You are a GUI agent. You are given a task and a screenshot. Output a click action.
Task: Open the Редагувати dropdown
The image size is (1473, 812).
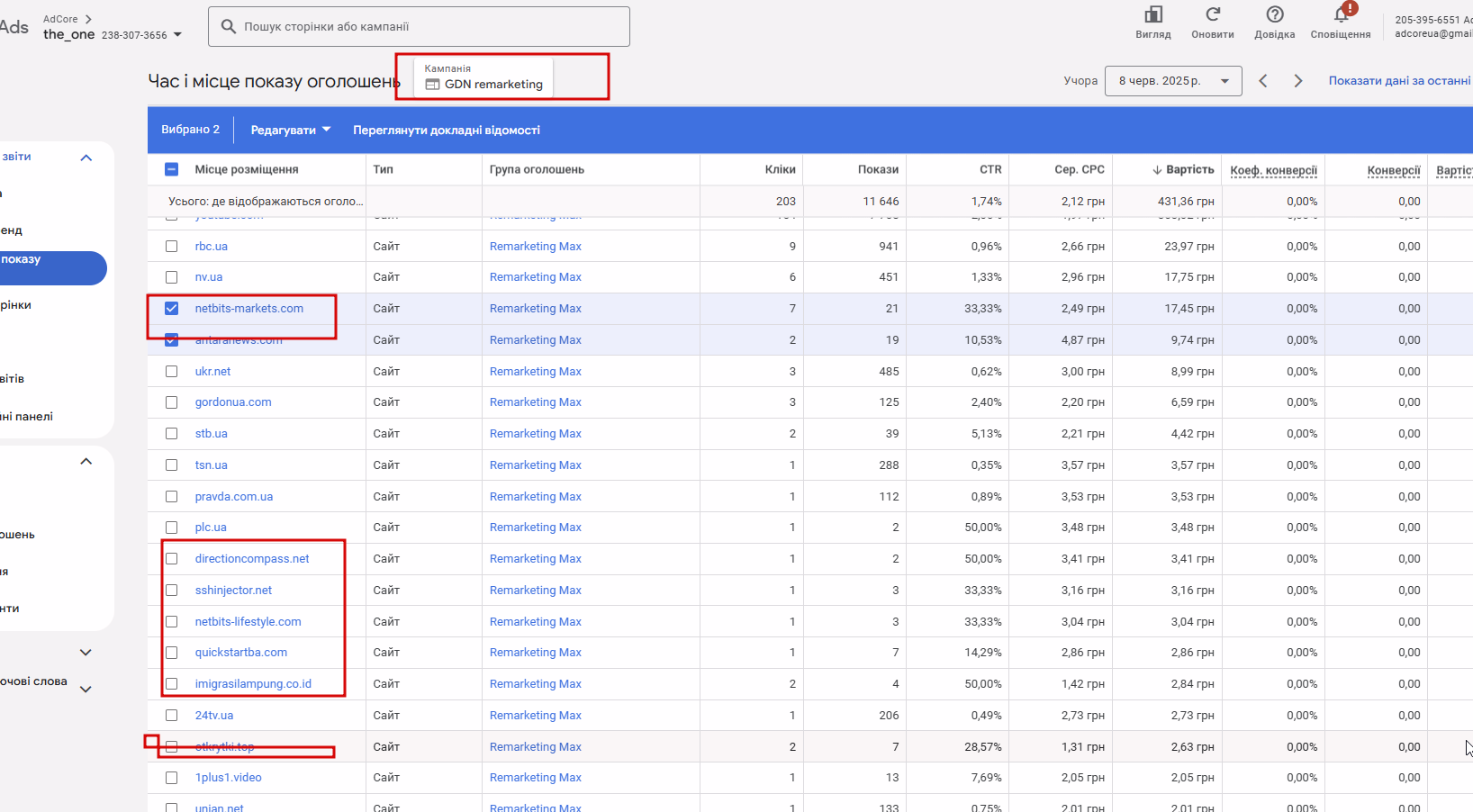point(291,131)
